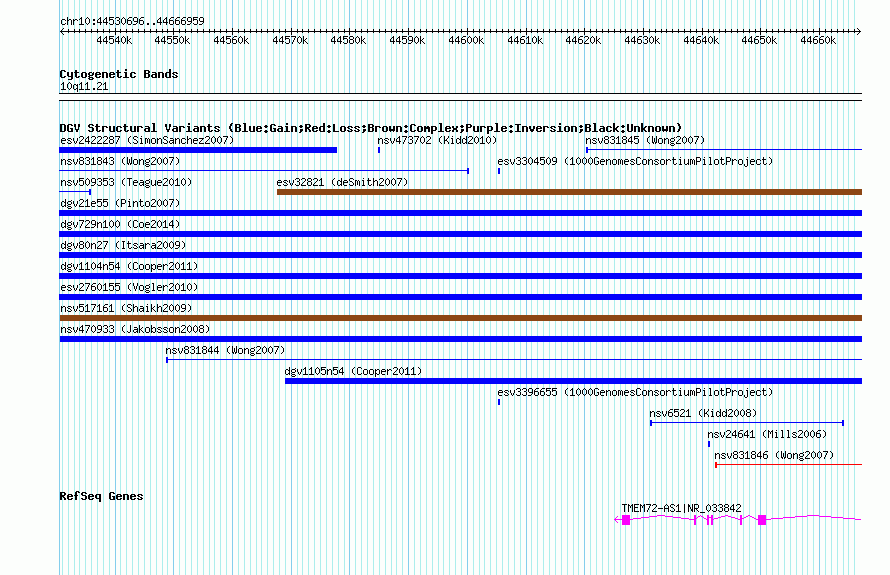Image resolution: width=890 pixels, height=575 pixels.
Task: Select the nsv831846 red loss line
Action: 788,465
